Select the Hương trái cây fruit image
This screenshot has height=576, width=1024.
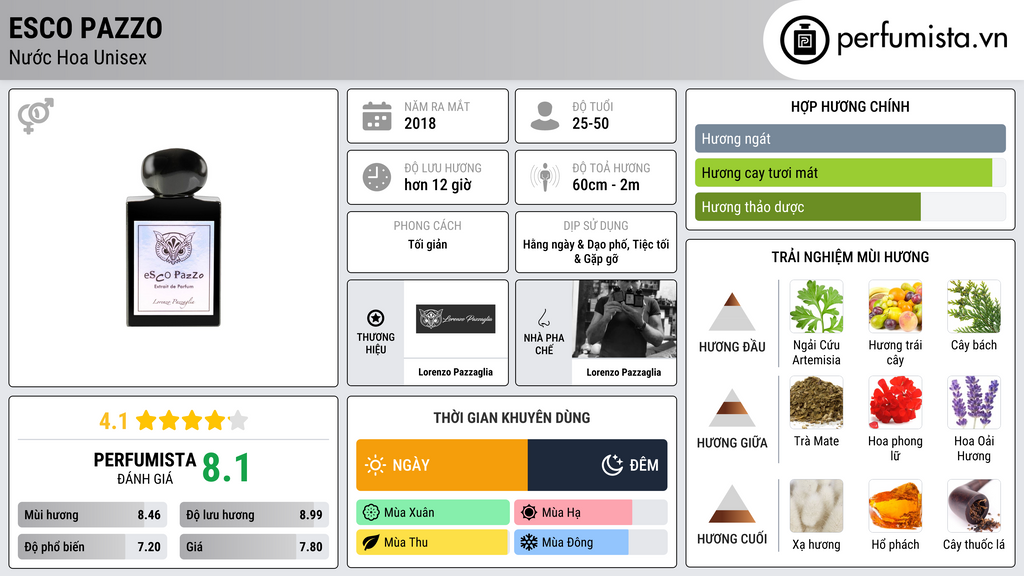coord(895,307)
